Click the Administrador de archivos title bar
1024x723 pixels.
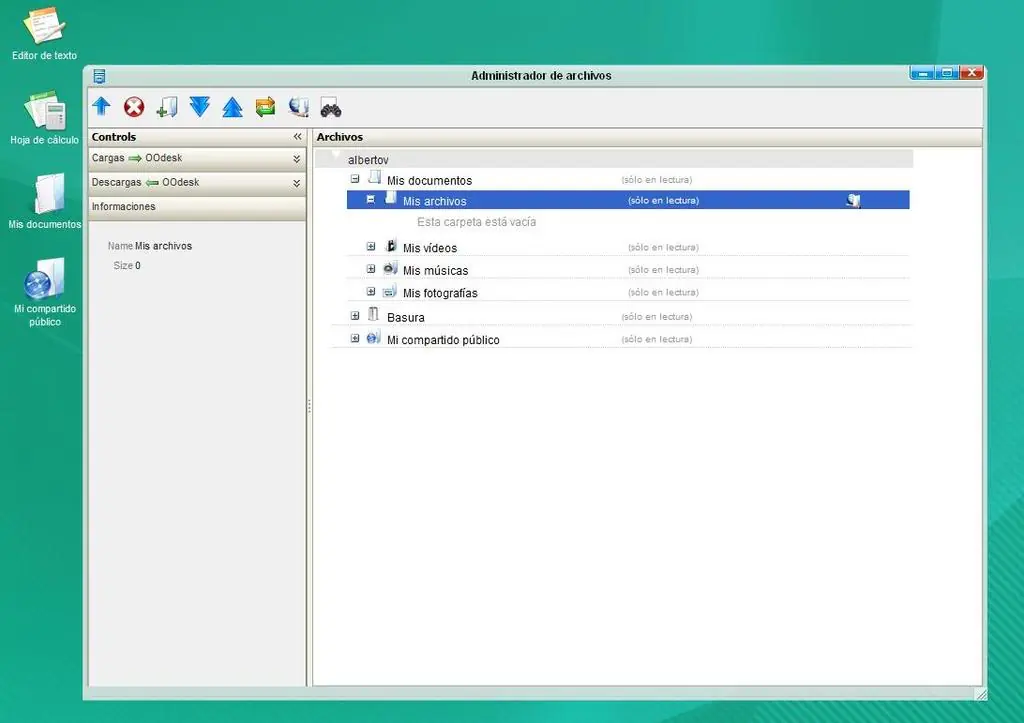coord(541,76)
